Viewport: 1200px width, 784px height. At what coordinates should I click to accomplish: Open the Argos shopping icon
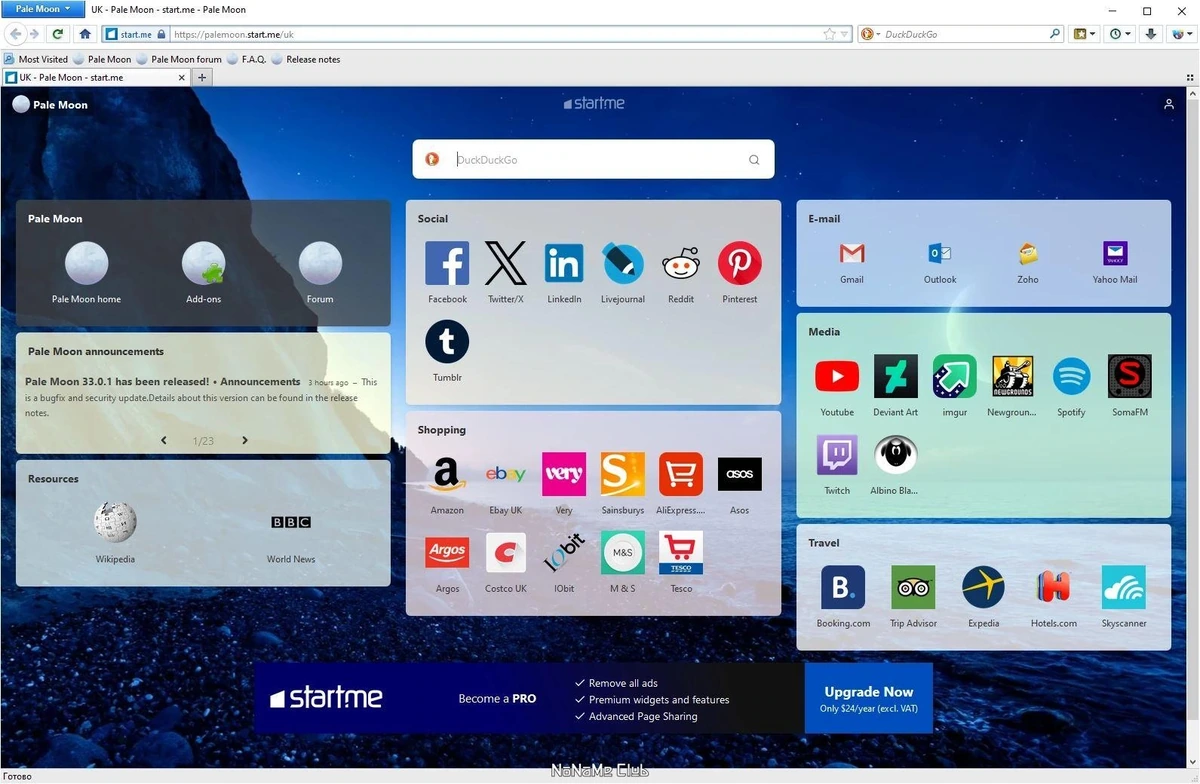[x=447, y=553]
